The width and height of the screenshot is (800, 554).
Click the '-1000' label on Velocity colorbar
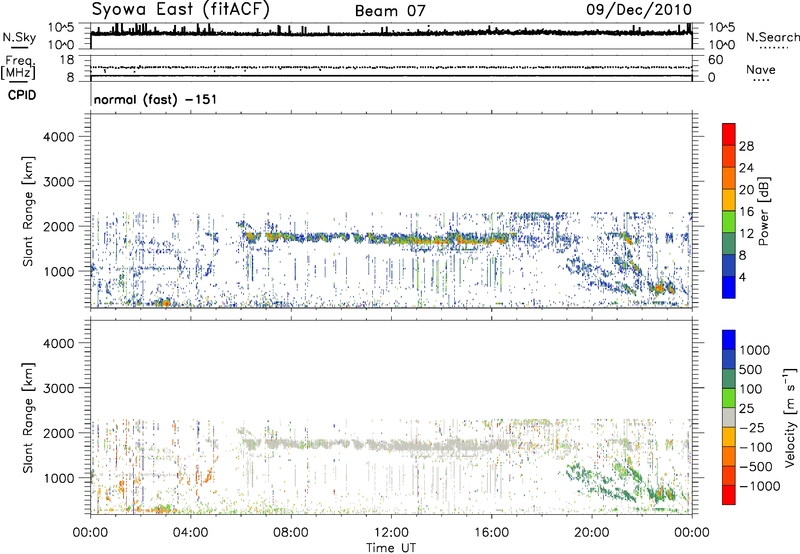(x=760, y=486)
